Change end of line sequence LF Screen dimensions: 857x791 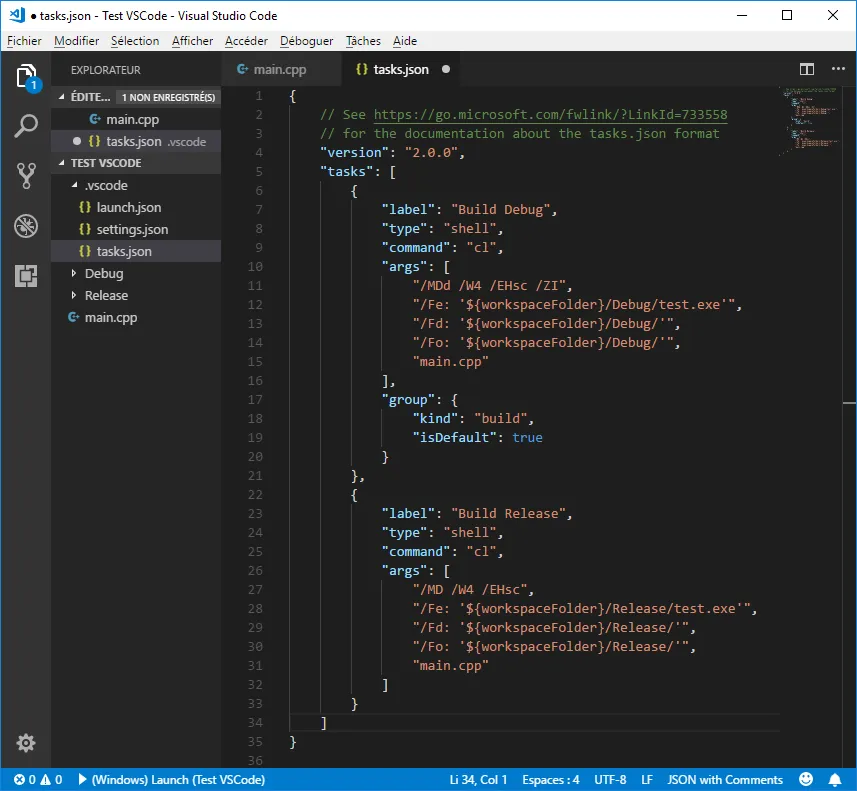click(647, 780)
